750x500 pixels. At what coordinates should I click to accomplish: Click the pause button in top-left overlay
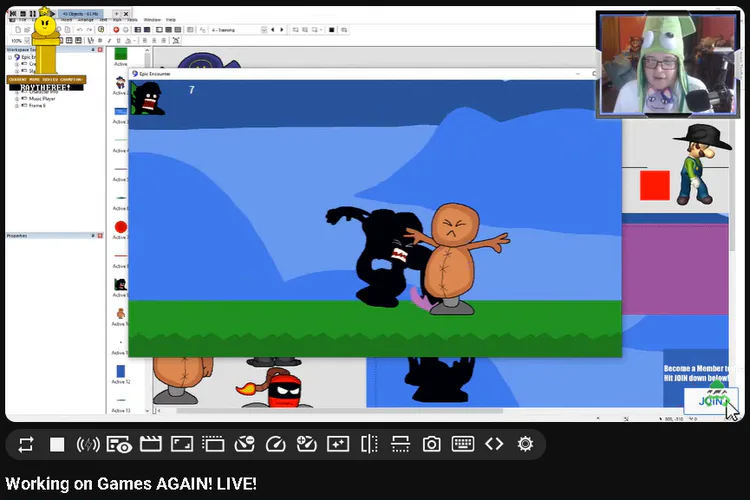click(33, 14)
